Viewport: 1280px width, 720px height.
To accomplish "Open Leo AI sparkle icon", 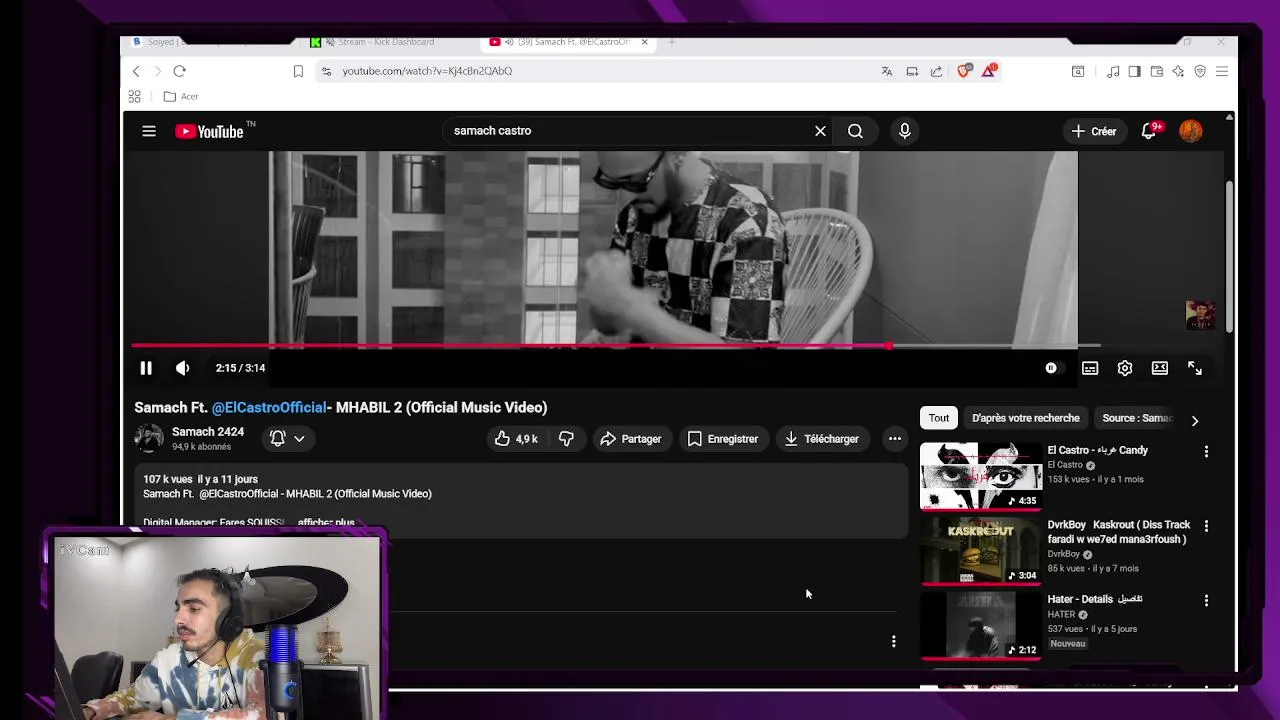I will pos(1178,71).
